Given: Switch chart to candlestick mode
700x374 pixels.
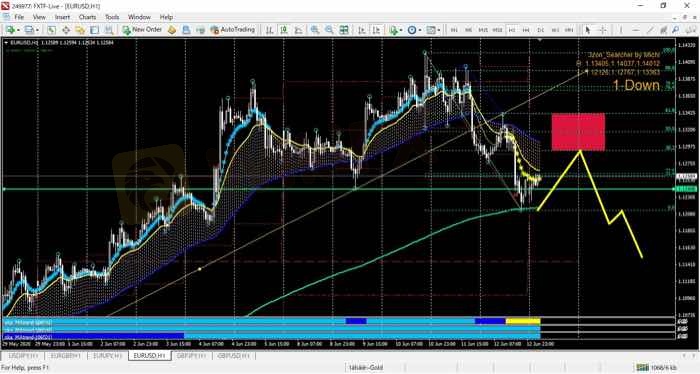Looking at the screenshot, I should [284, 30].
